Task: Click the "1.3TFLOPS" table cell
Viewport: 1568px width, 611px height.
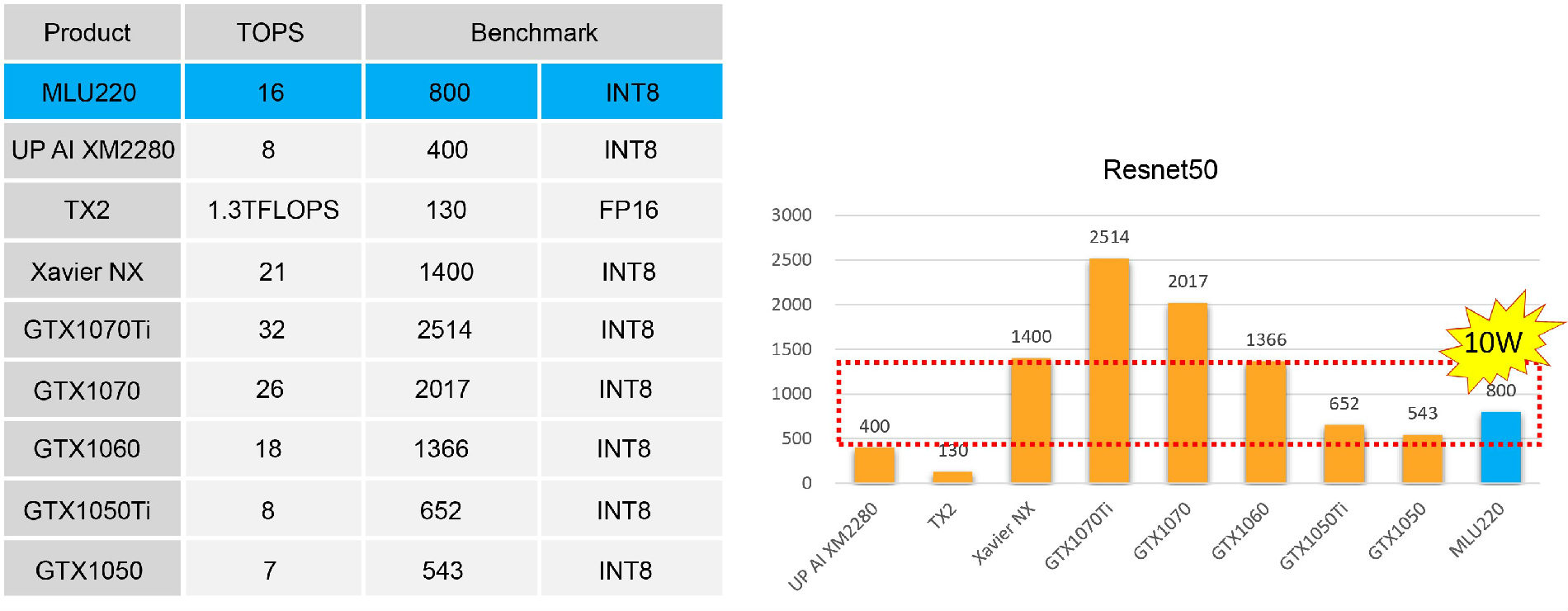Action: (272, 211)
